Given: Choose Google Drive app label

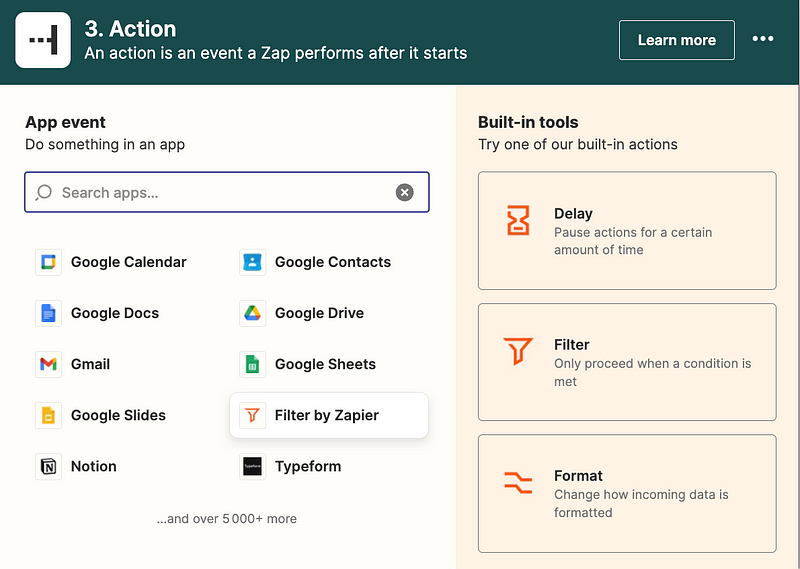Looking at the screenshot, I should point(319,313).
